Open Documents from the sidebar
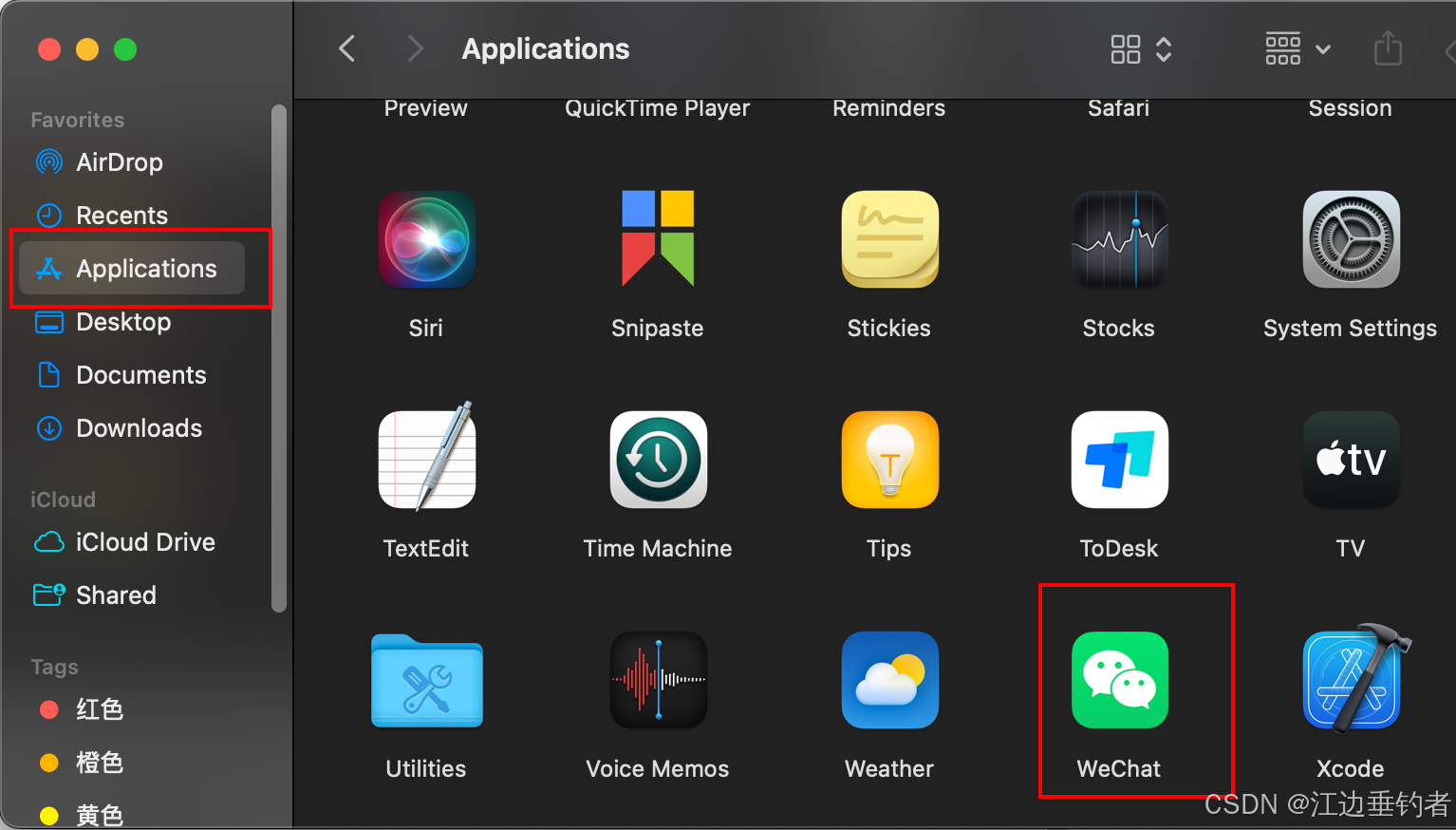This screenshot has height=830, width=1456. click(x=132, y=375)
